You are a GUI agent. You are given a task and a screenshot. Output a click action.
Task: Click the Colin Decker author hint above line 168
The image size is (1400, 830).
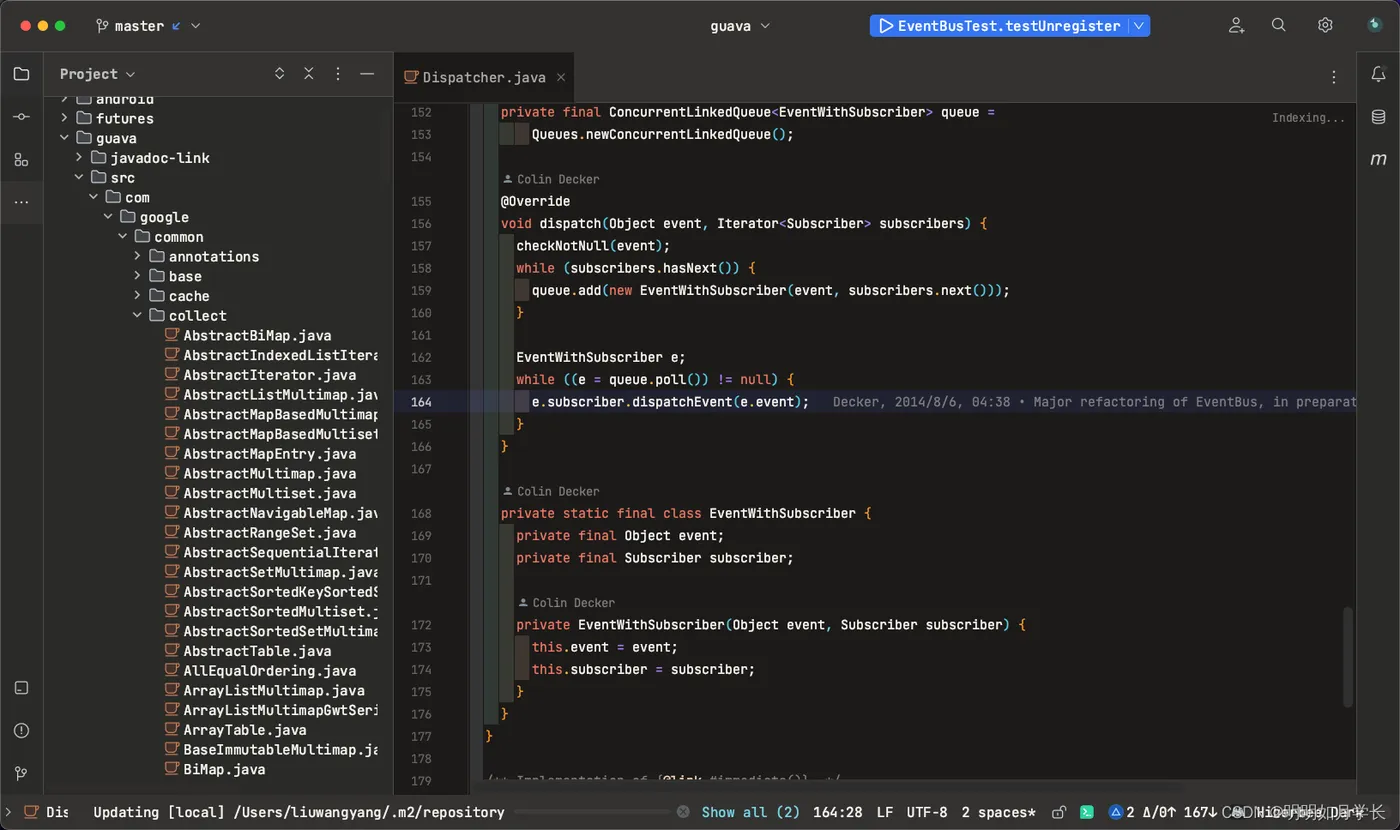[551, 491]
